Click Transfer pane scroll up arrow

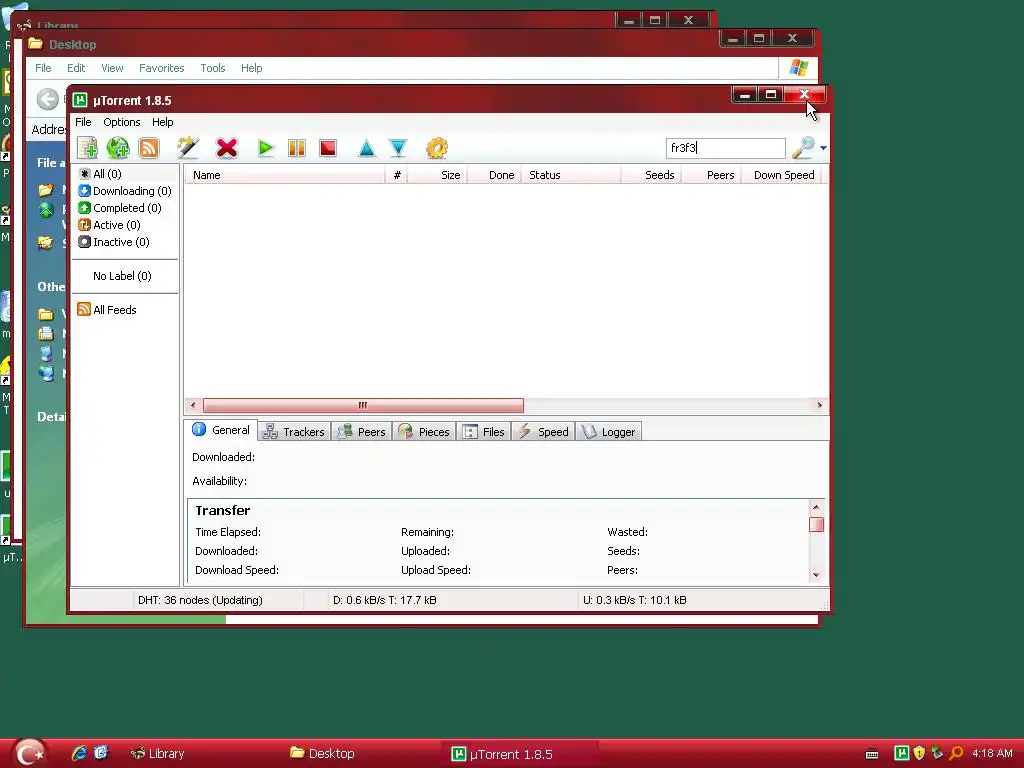click(x=816, y=507)
